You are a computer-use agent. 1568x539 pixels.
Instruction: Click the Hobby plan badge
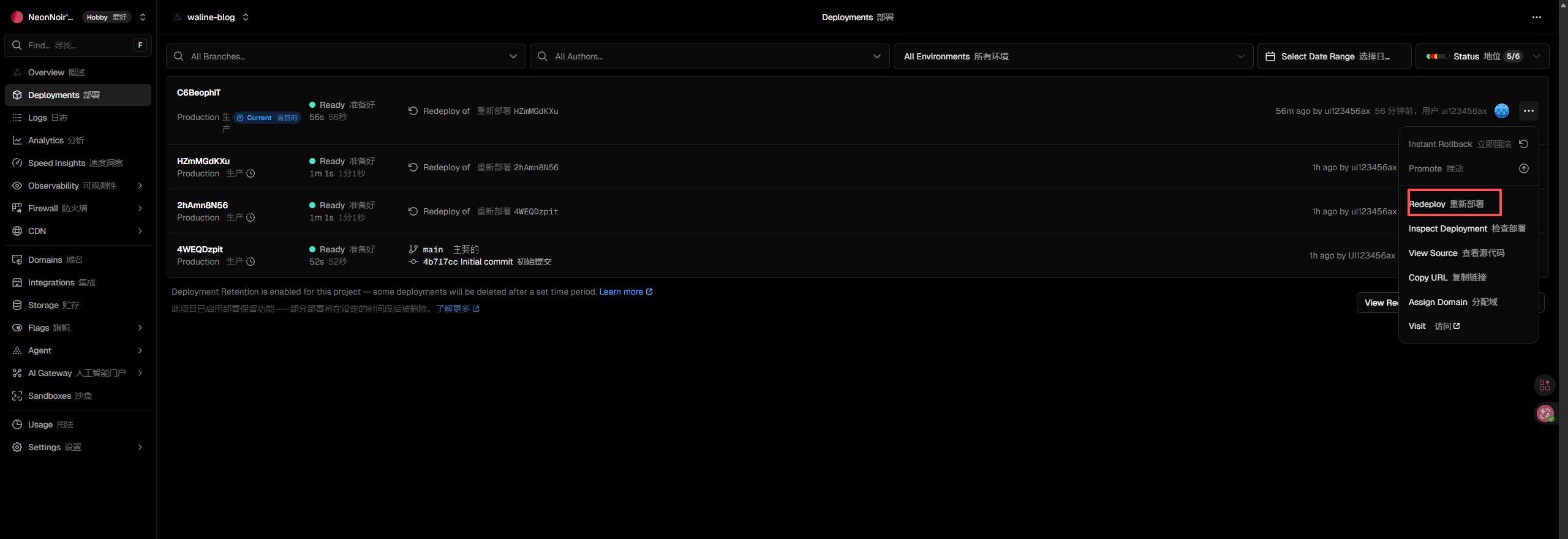[x=107, y=17]
